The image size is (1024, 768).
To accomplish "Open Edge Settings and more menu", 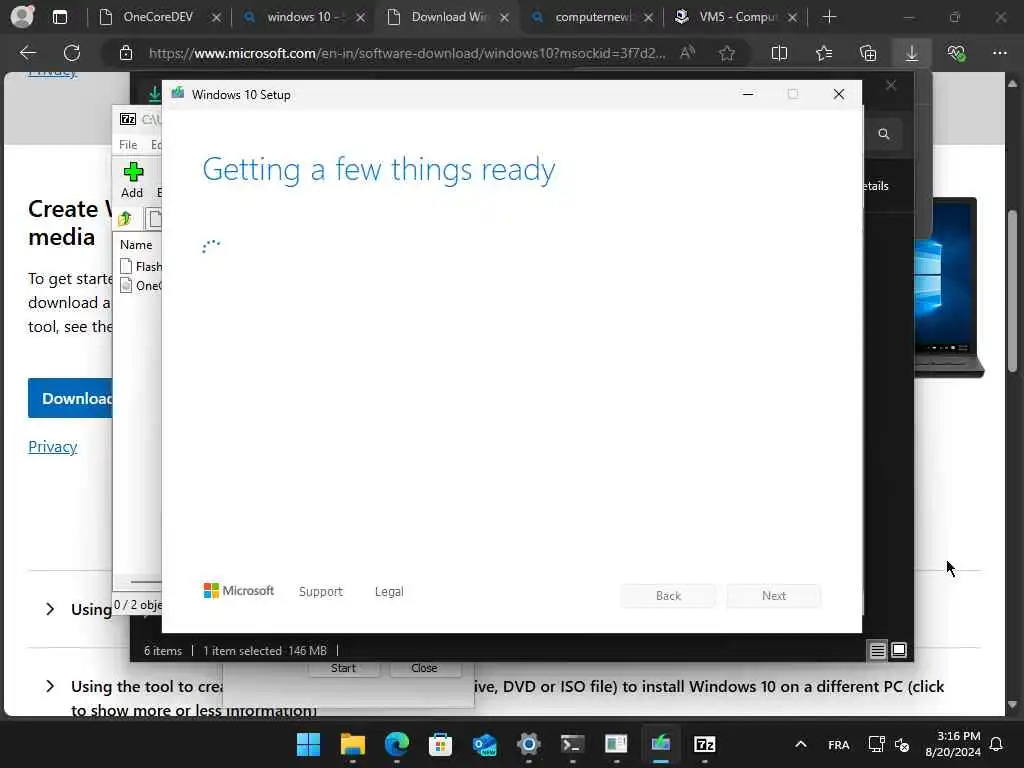I will pyautogui.click(x=1000, y=53).
